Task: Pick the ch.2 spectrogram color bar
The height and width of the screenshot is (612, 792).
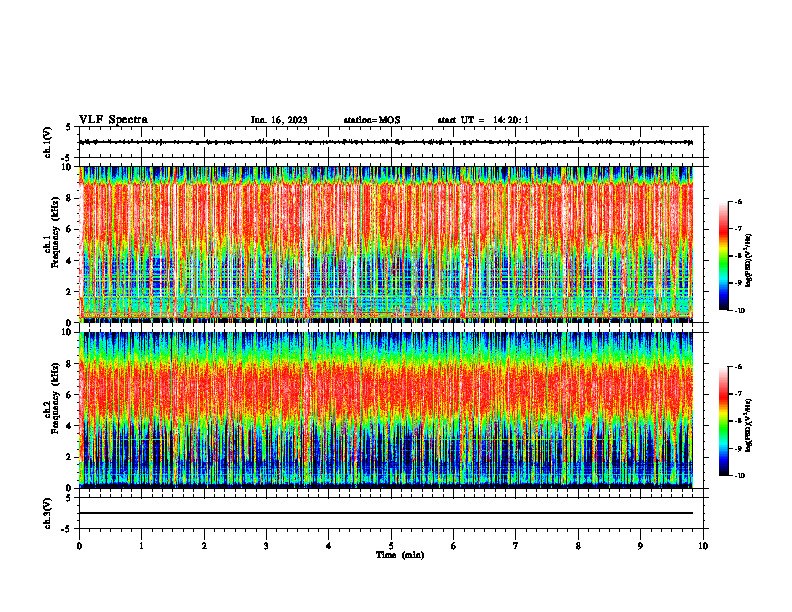Action: coord(723,421)
